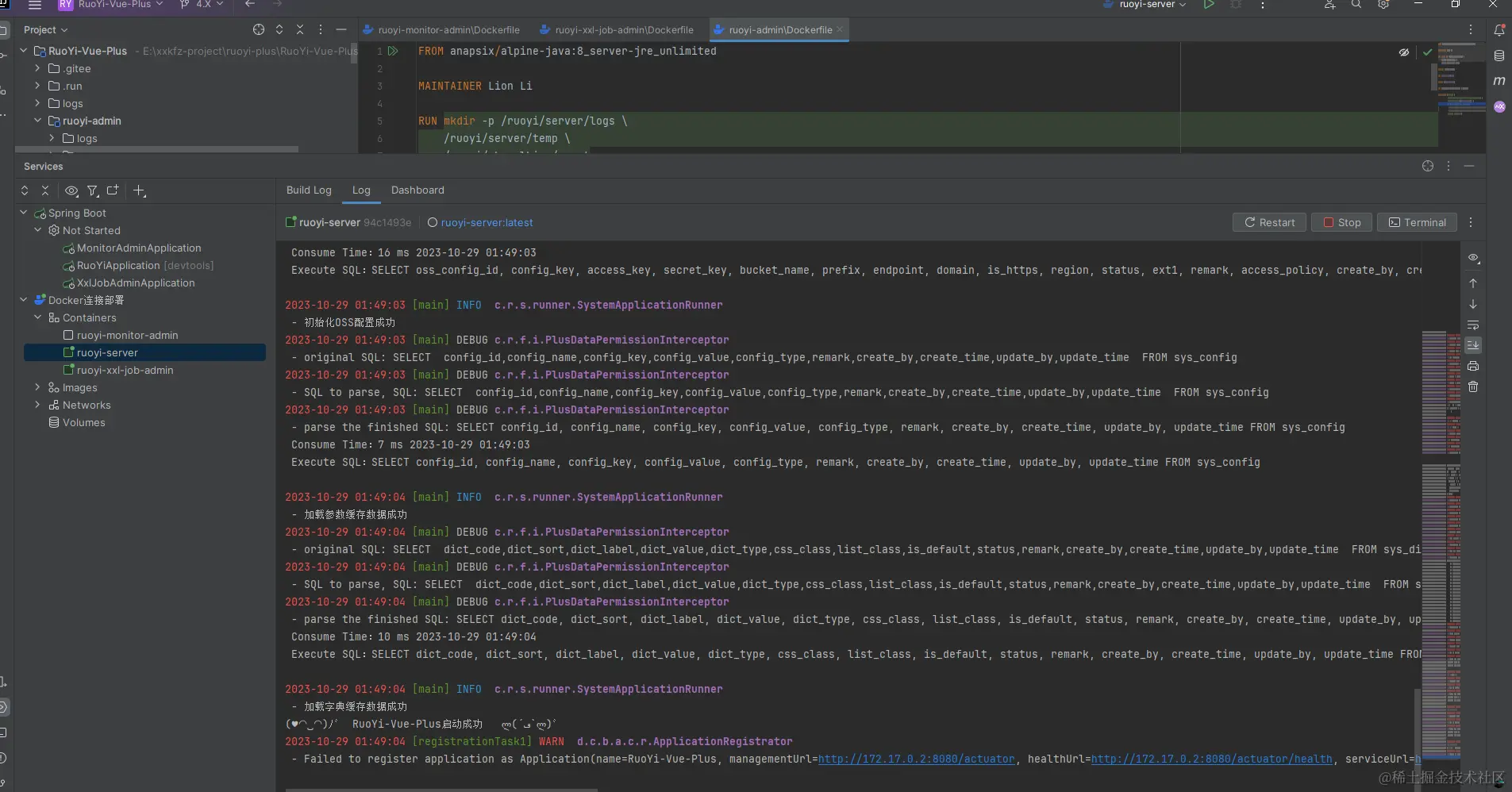Image resolution: width=1512 pixels, height=792 pixels.
Task: Print the log output
Action: click(1473, 366)
